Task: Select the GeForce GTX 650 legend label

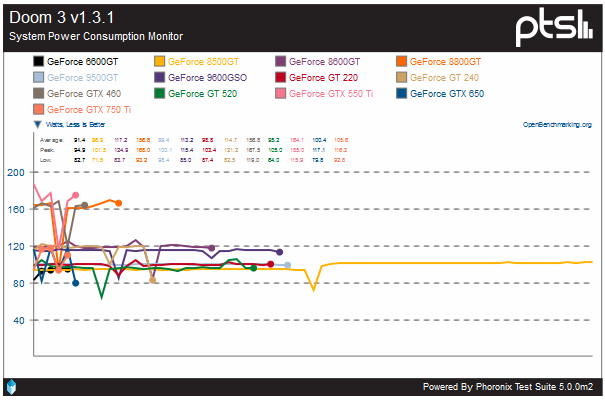Action: coord(447,94)
